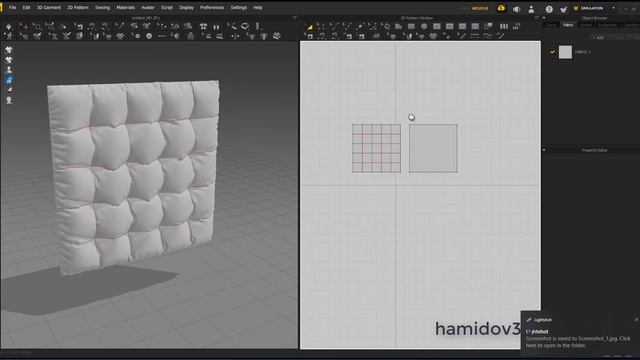Switch to the Scene tab in Object Browser
The width and height of the screenshot is (640, 360).
pyautogui.click(x=551, y=25)
